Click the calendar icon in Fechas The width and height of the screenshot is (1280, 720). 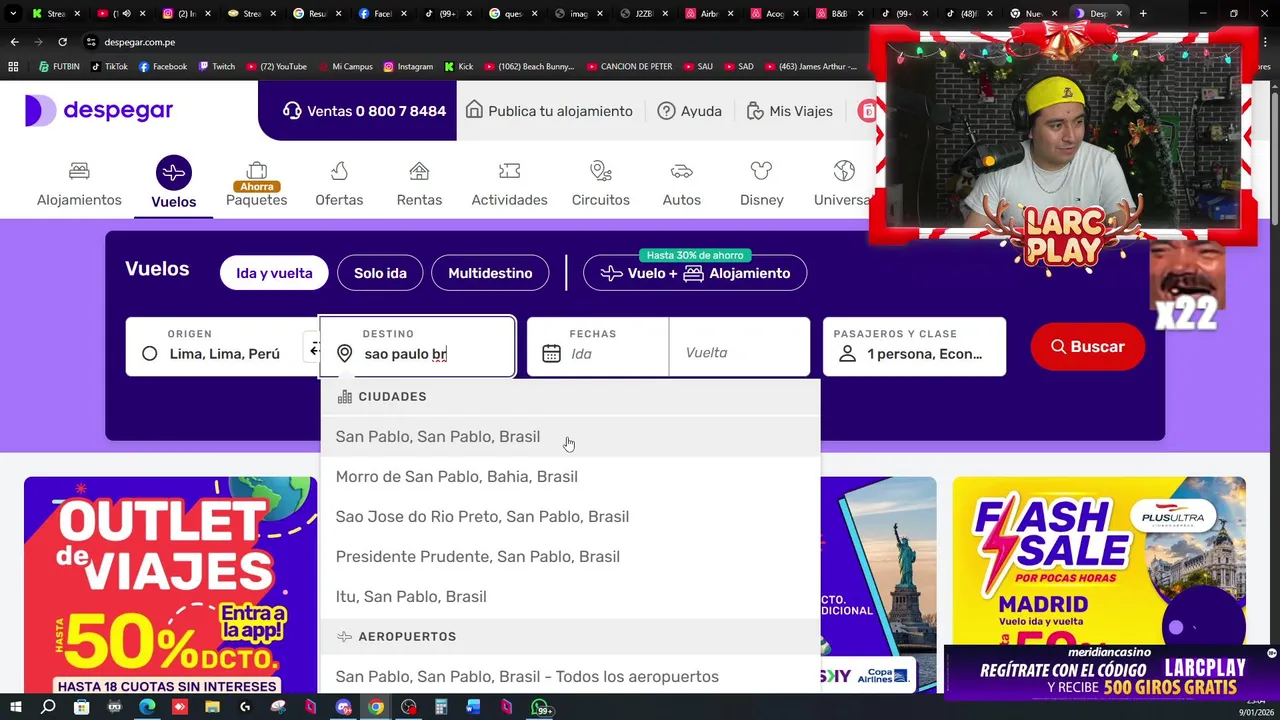coord(551,353)
